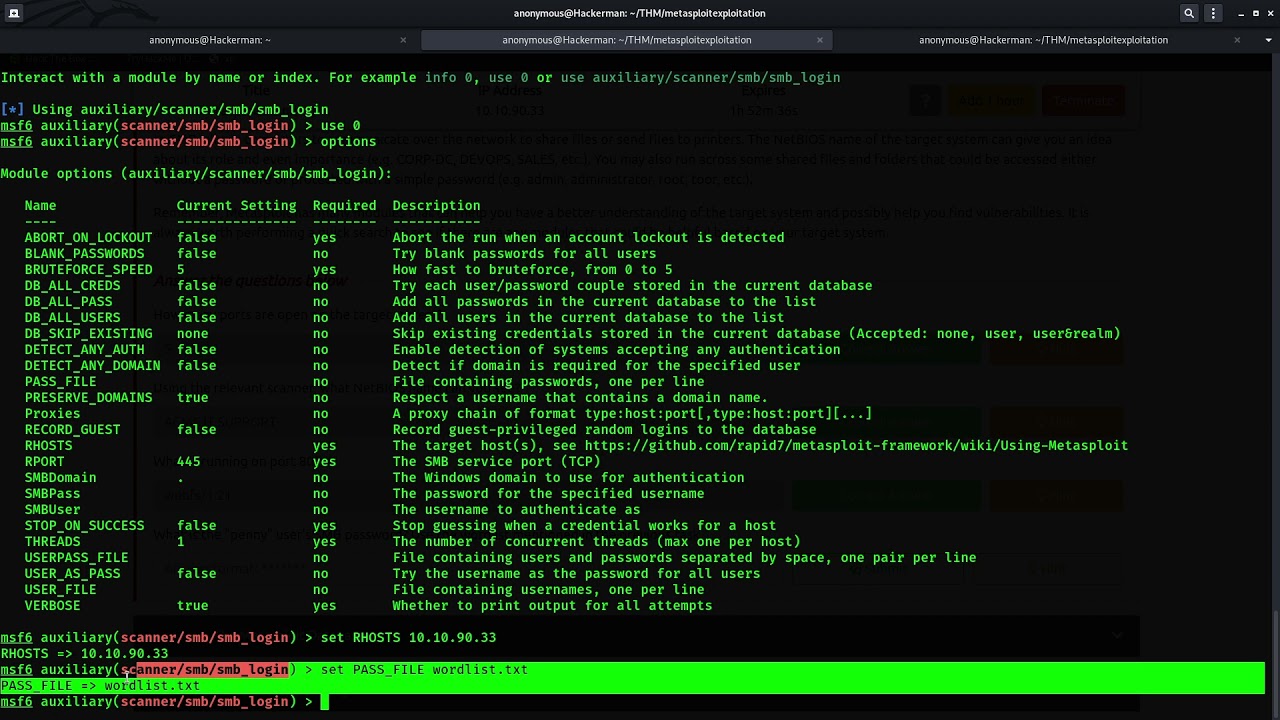1280x720 pixels.
Task: Close the middle metasploitexploitation tab
Action: point(820,40)
